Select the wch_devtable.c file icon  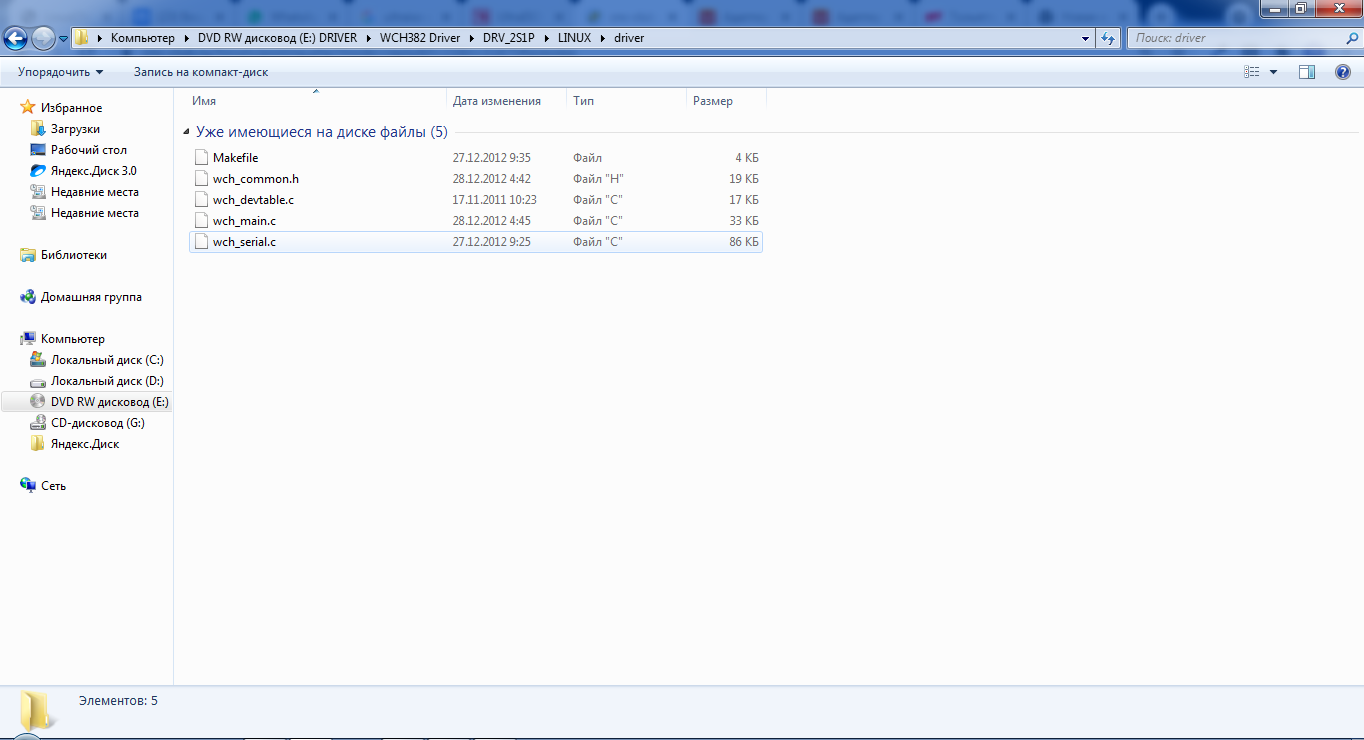201,200
